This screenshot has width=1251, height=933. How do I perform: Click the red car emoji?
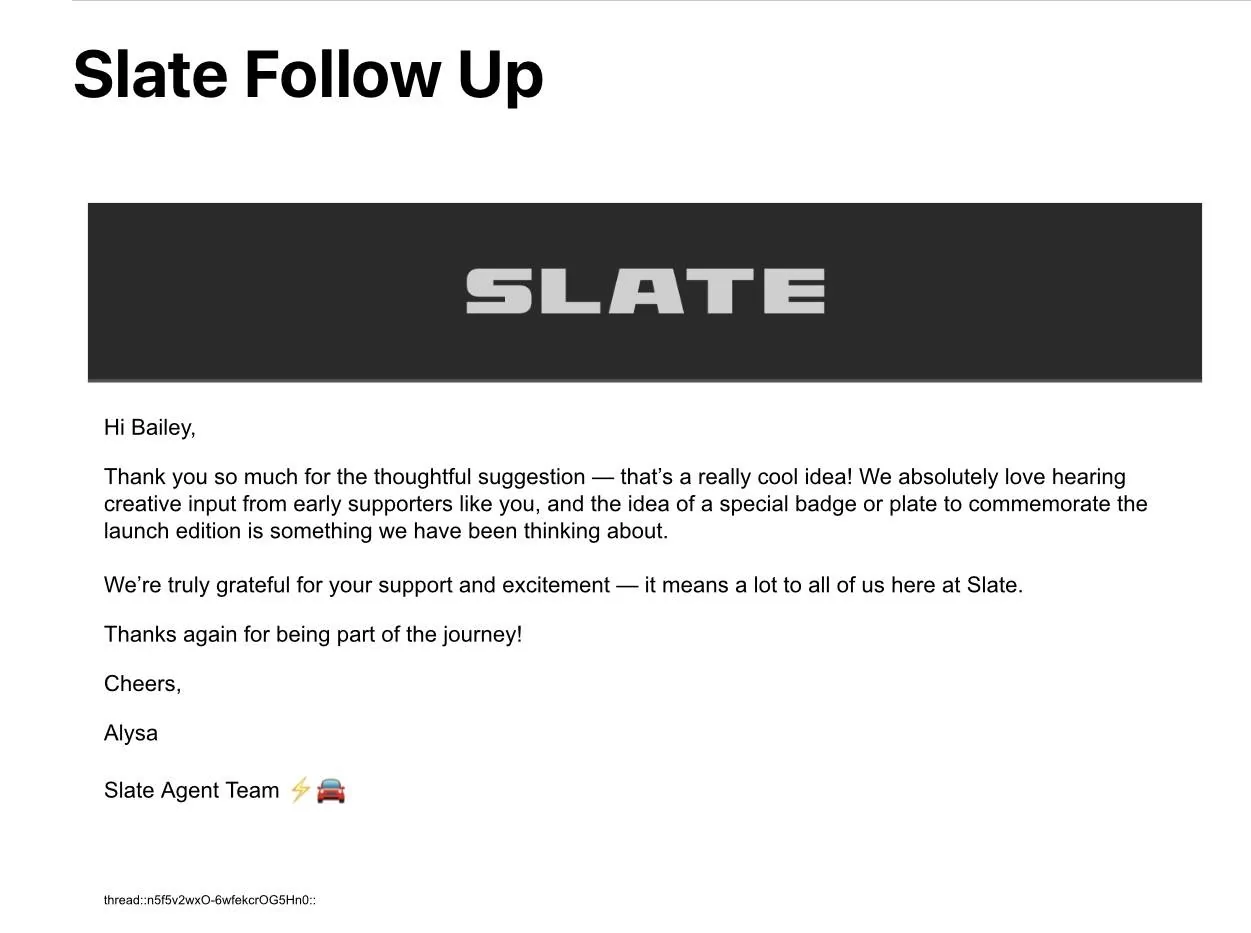[x=331, y=791]
